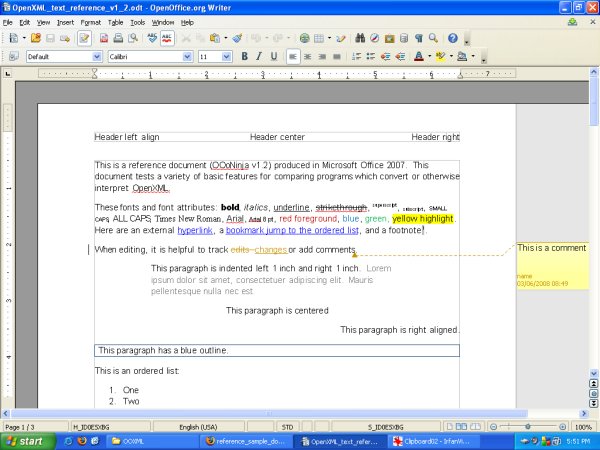
Task: Click the Export as PDF icon
Action: [104, 38]
